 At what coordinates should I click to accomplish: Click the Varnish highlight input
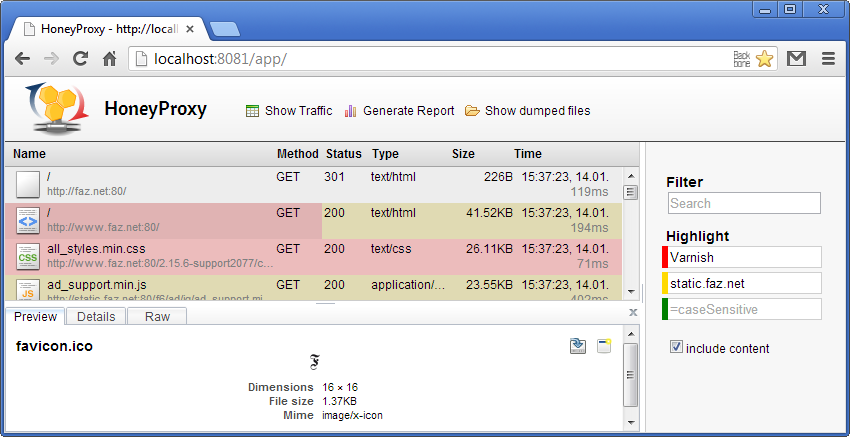745,257
